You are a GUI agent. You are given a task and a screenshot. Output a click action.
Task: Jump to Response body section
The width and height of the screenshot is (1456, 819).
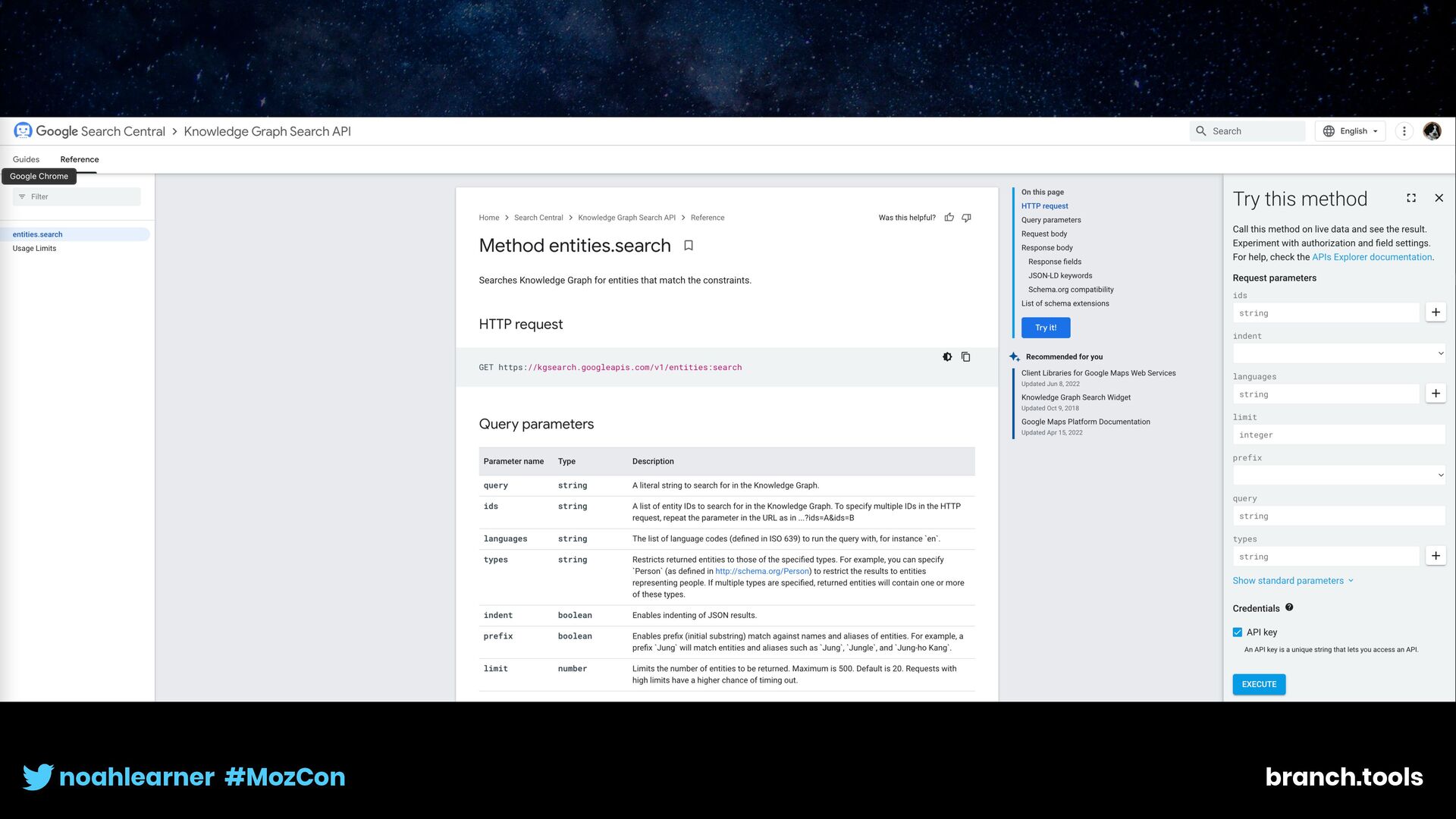[x=1046, y=248]
